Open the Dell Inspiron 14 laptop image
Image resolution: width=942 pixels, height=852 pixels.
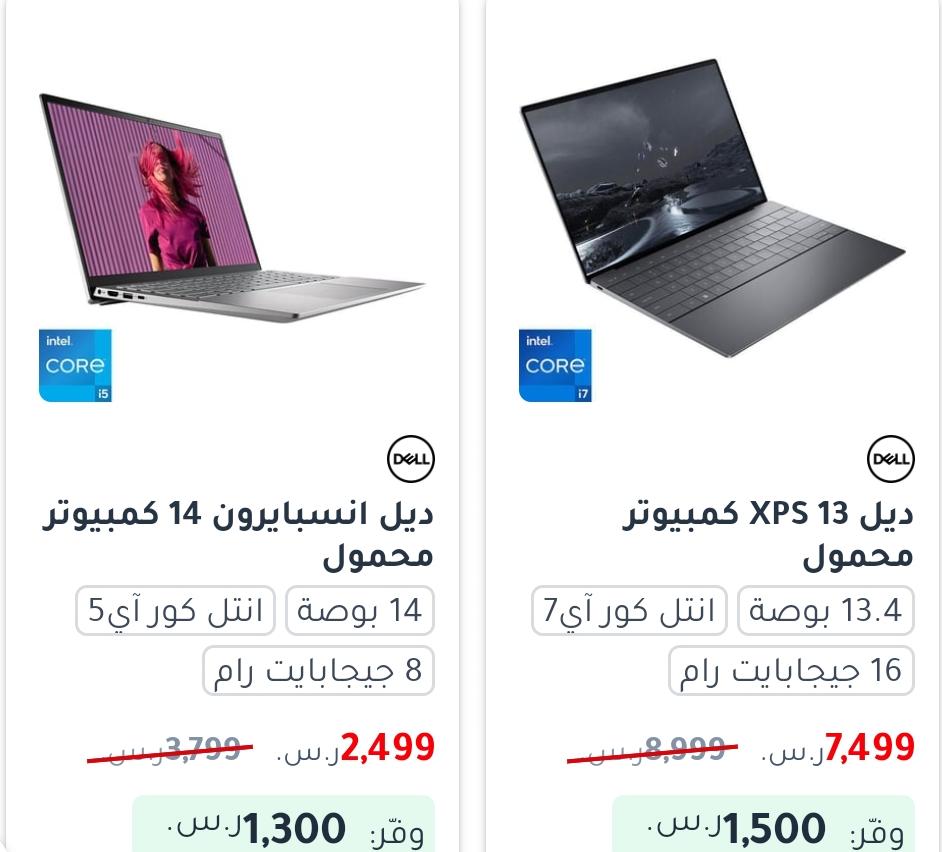click(x=232, y=208)
